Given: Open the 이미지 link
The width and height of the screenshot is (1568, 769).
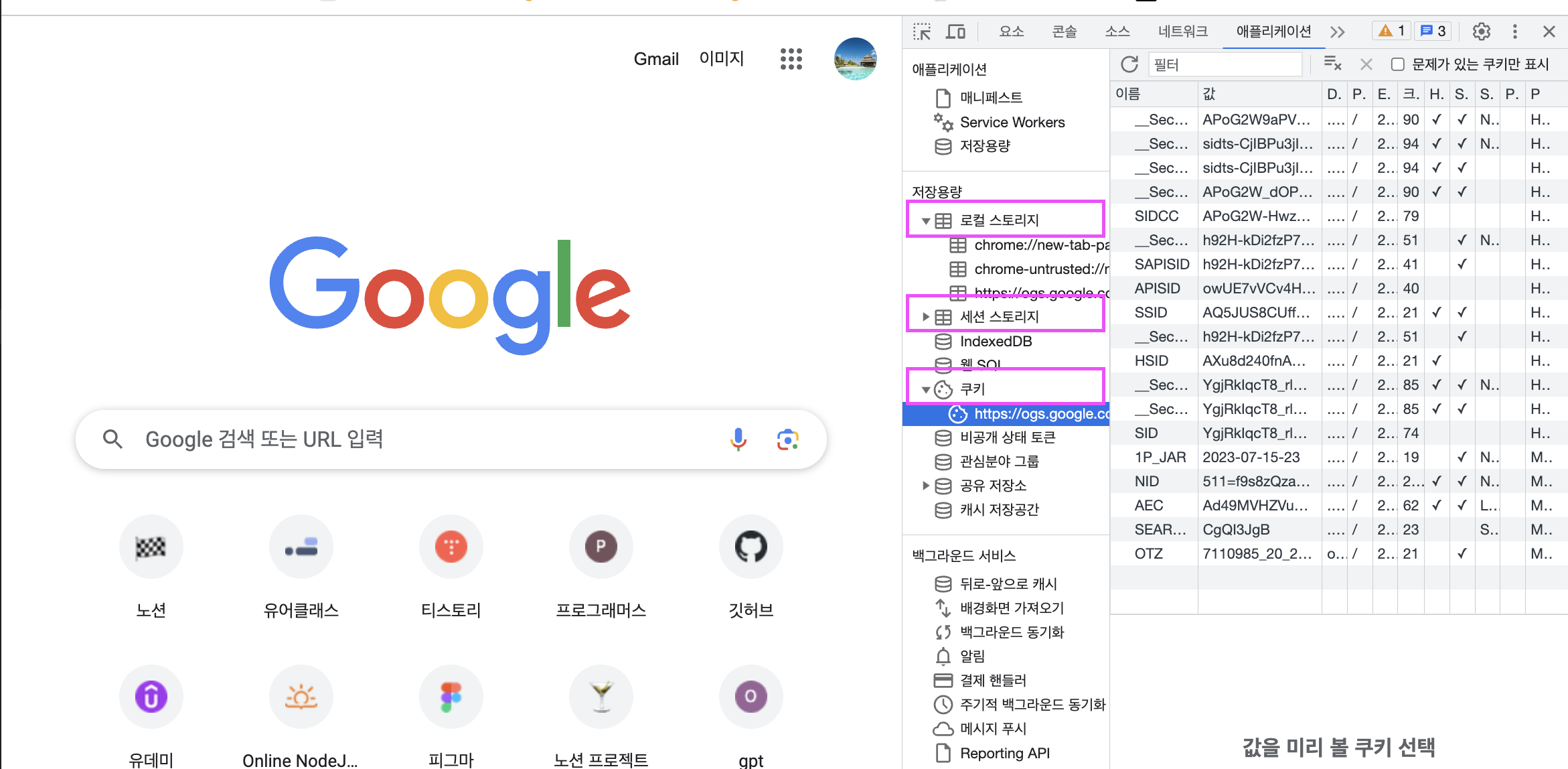Looking at the screenshot, I should (722, 59).
